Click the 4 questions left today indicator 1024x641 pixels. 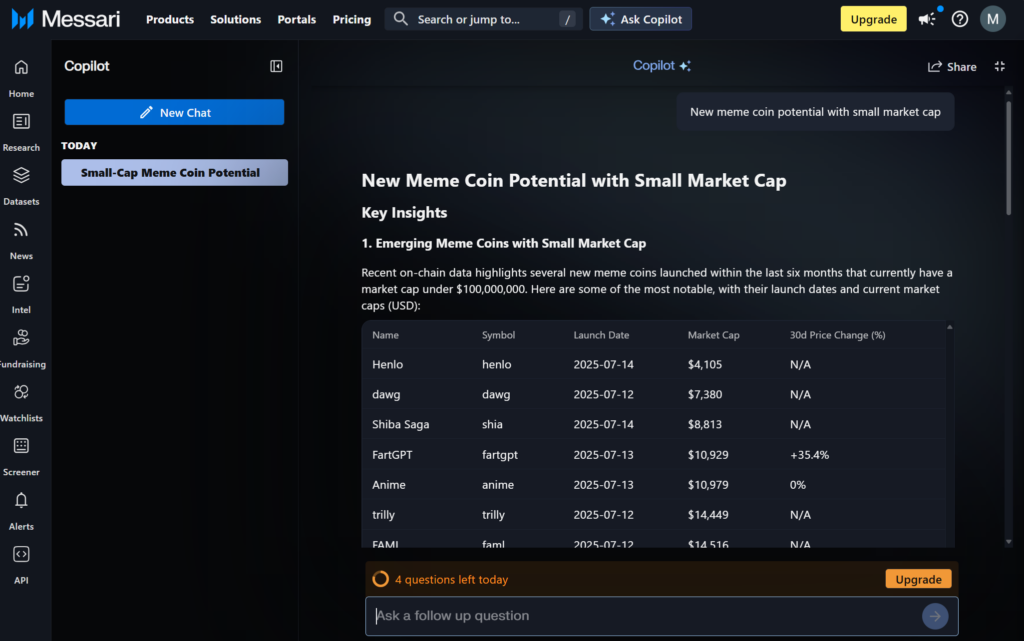click(x=440, y=579)
